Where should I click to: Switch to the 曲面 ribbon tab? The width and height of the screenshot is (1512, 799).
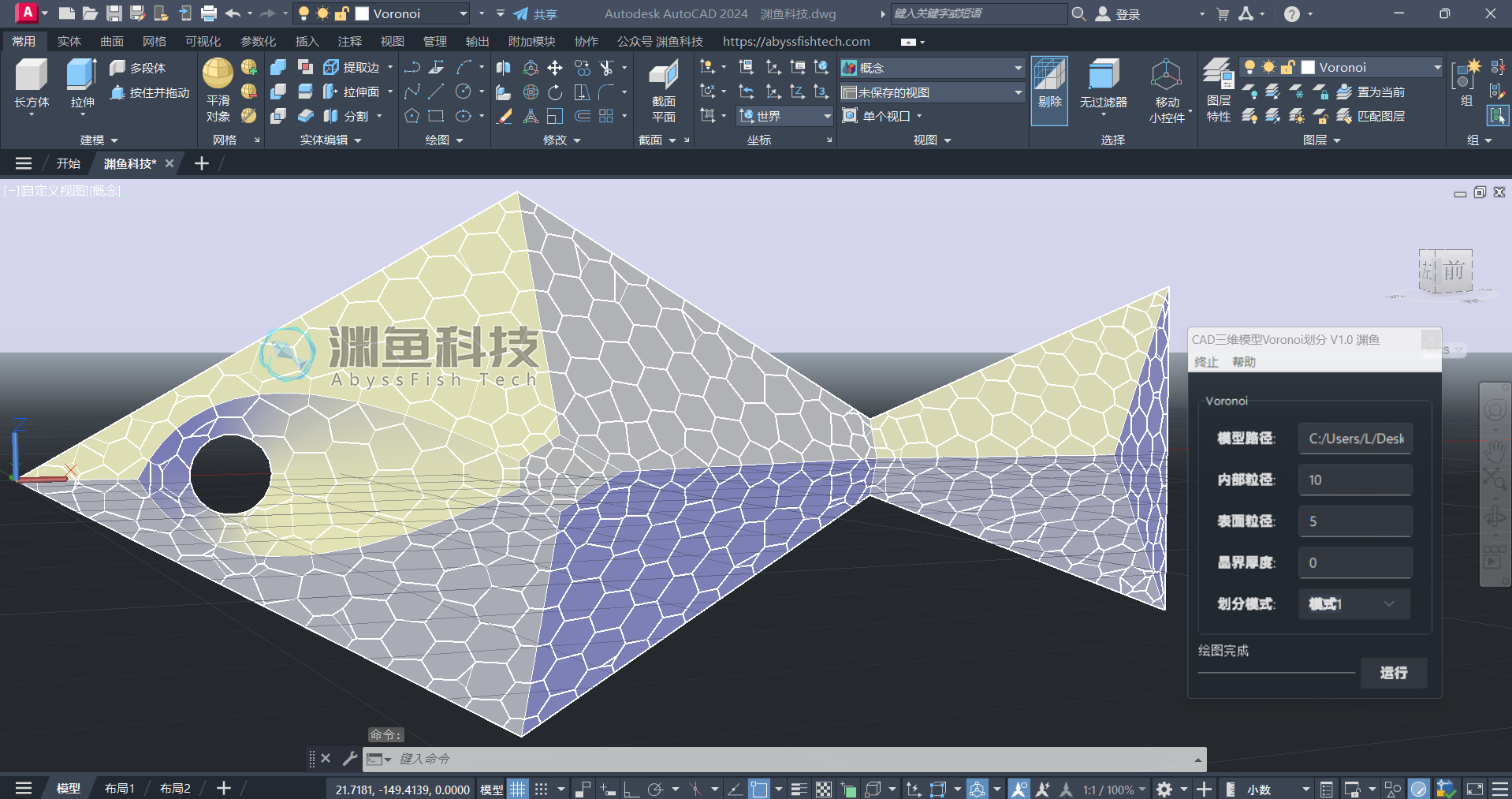pos(112,41)
